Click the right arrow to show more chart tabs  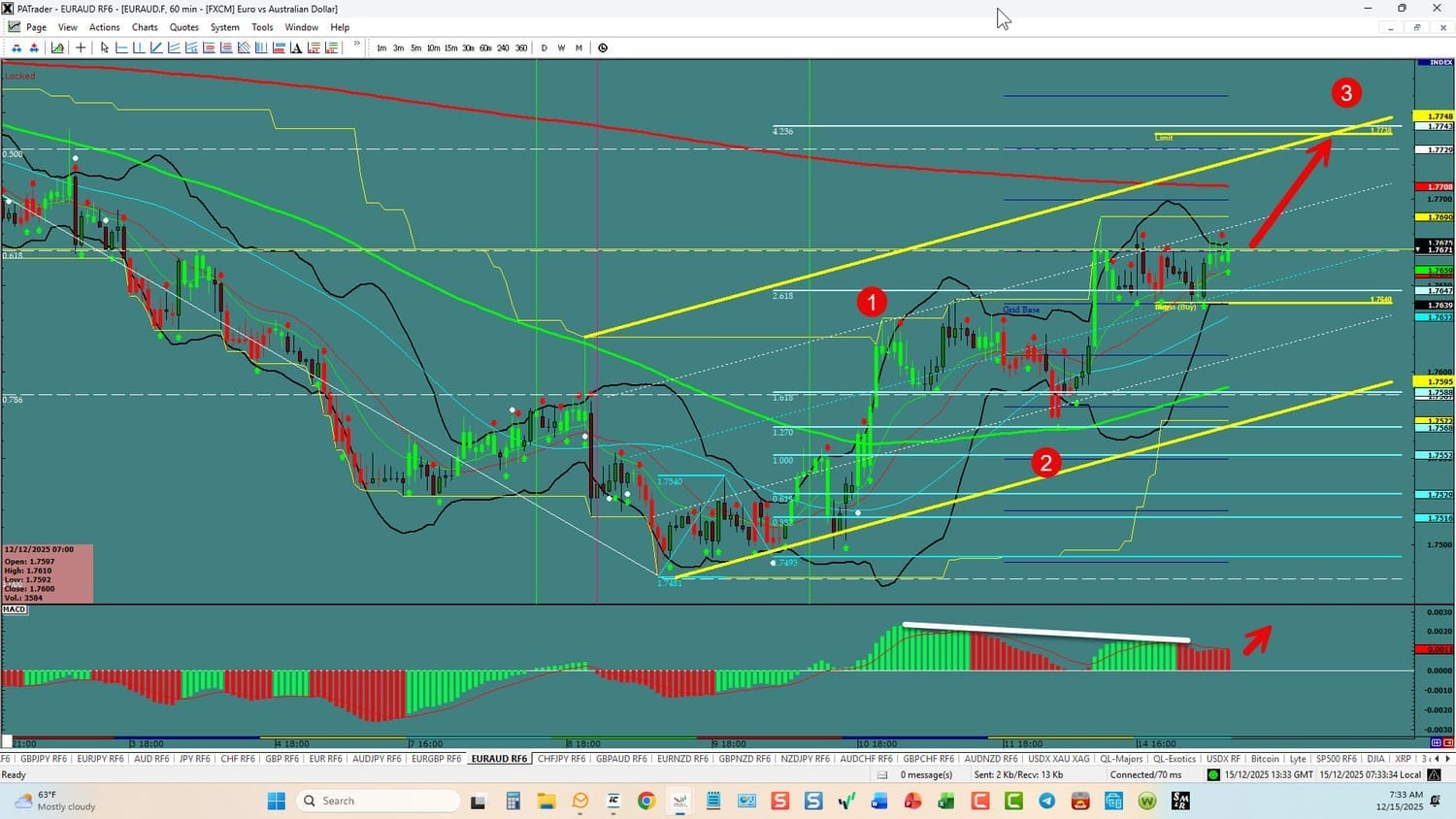(1449, 759)
